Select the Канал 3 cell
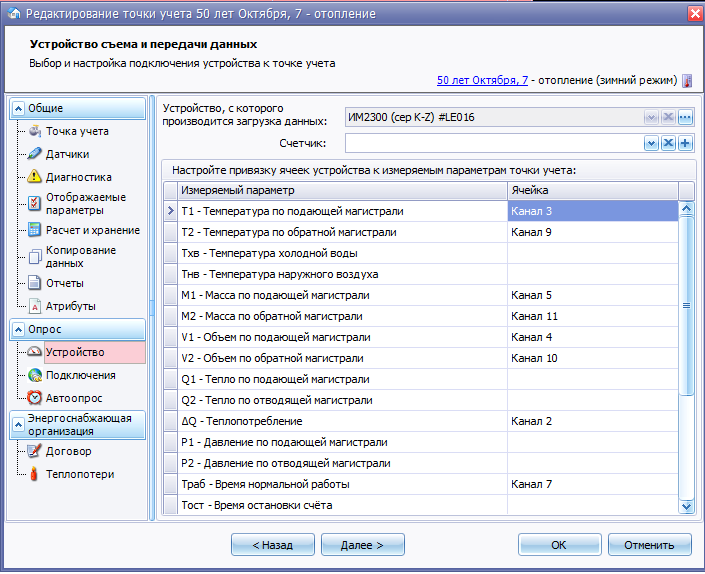Image resolution: width=705 pixels, height=574 pixels. 593,211
